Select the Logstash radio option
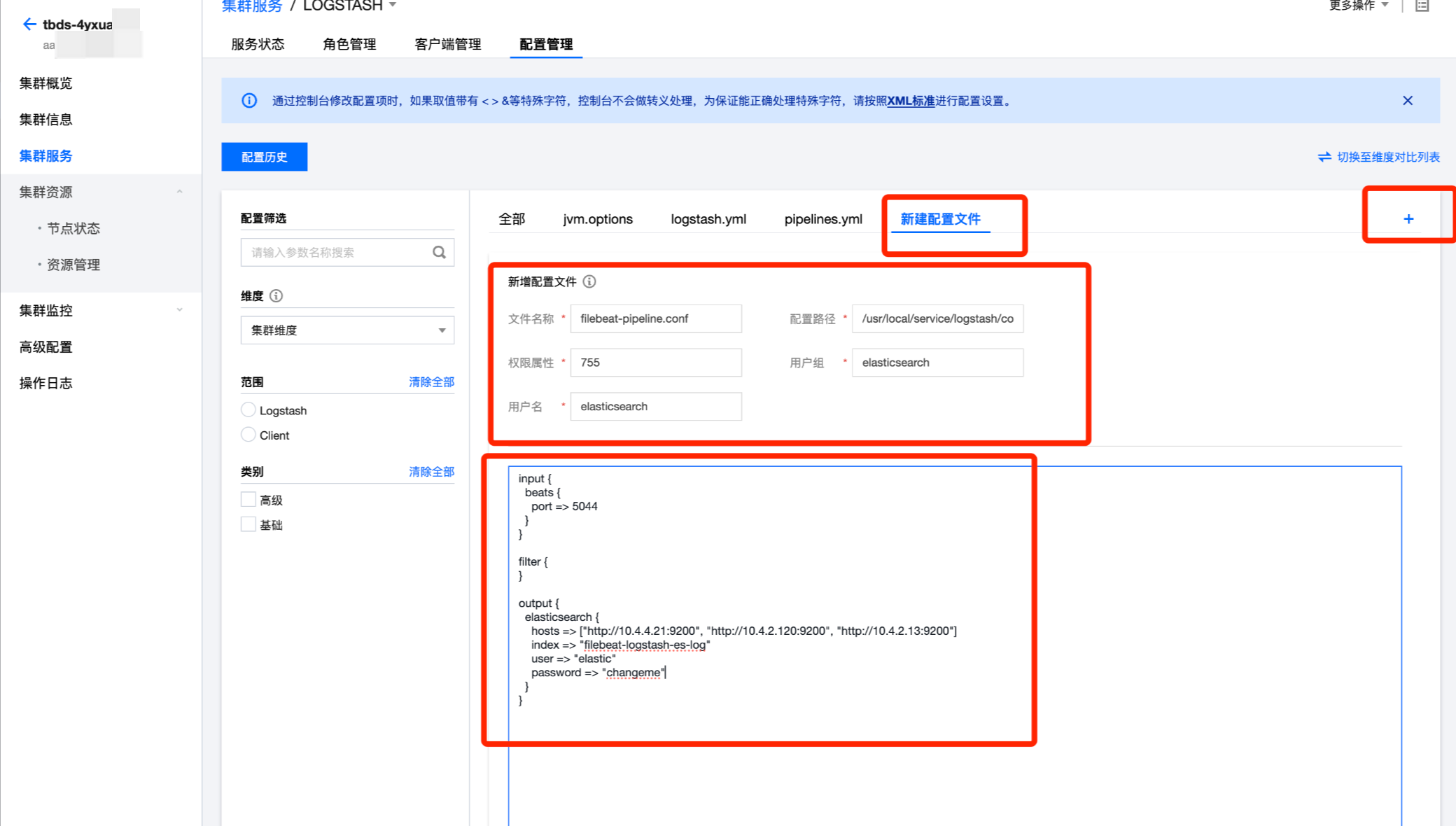 tap(248, 410)
